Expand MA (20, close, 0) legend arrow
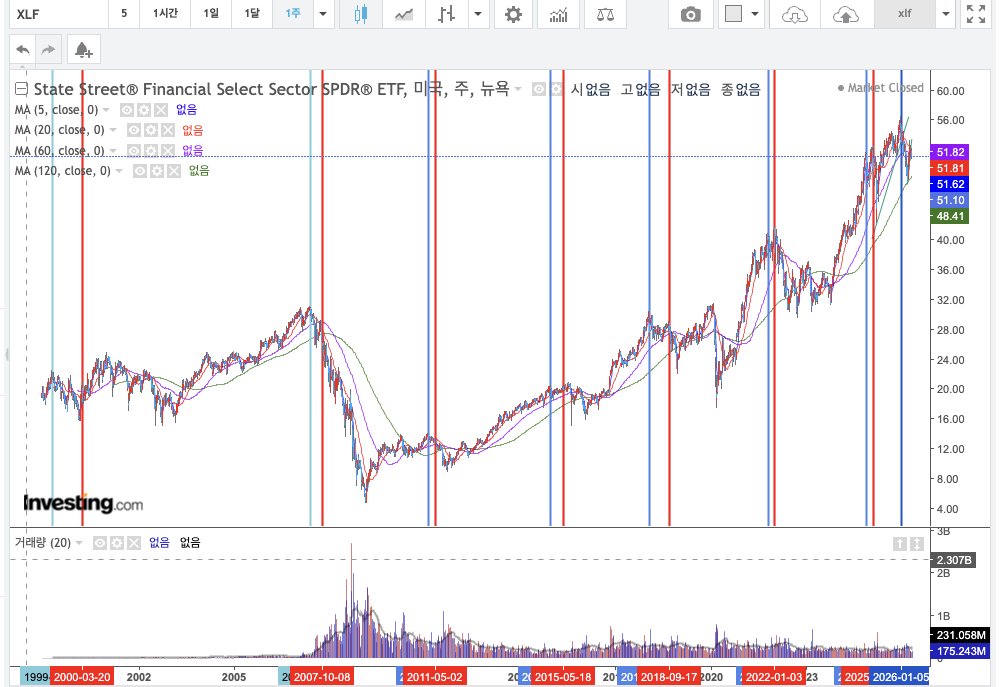The height and width of the screenshot is (687, 1006). 113,130
